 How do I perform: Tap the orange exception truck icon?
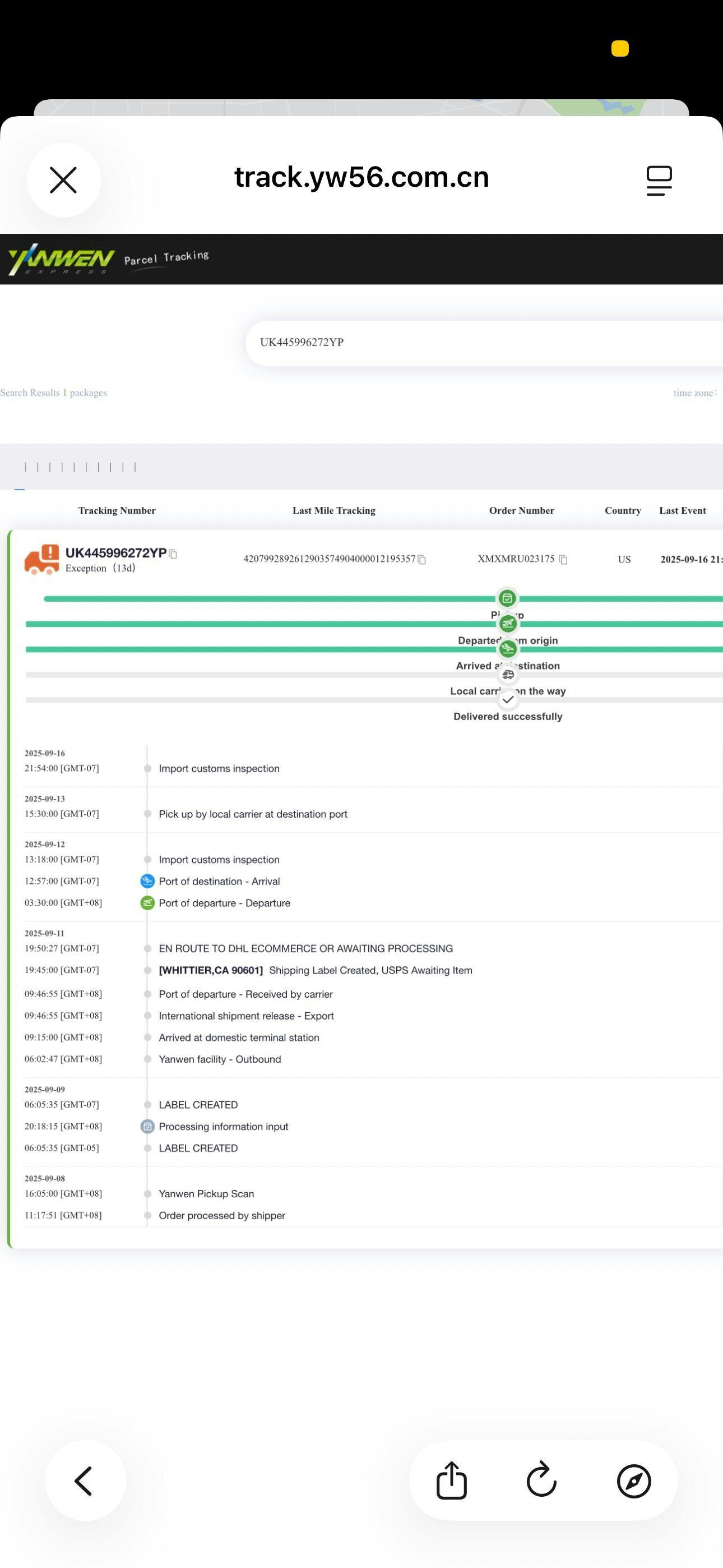point(41,559)
